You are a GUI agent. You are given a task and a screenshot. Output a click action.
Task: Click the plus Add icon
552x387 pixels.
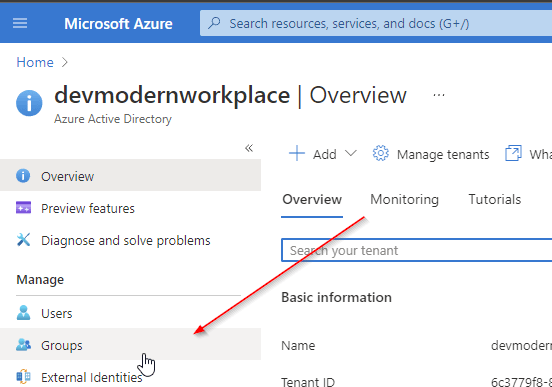(296, 154)
